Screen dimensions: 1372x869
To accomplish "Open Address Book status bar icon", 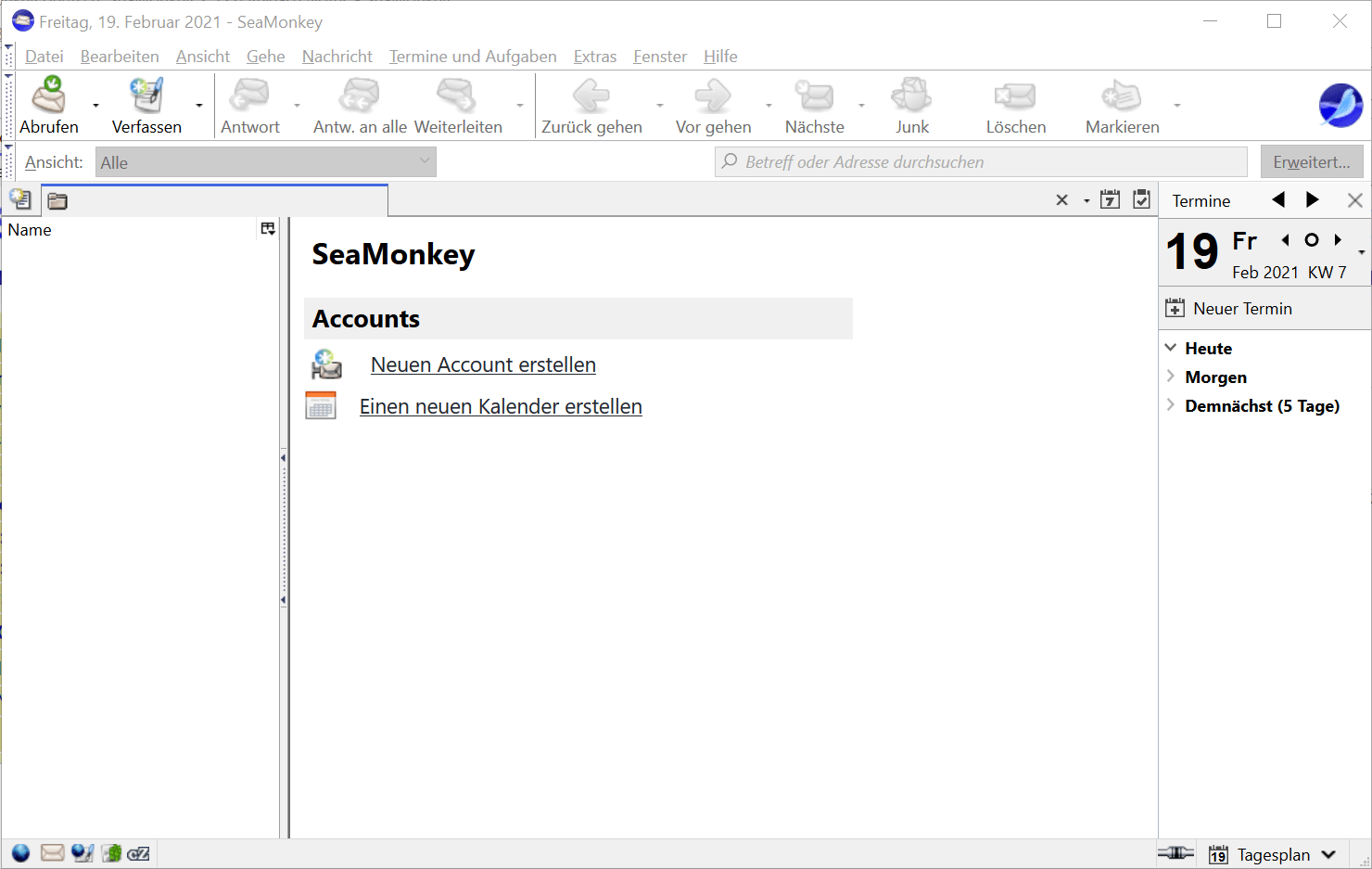I will click(x=111, y=853).
